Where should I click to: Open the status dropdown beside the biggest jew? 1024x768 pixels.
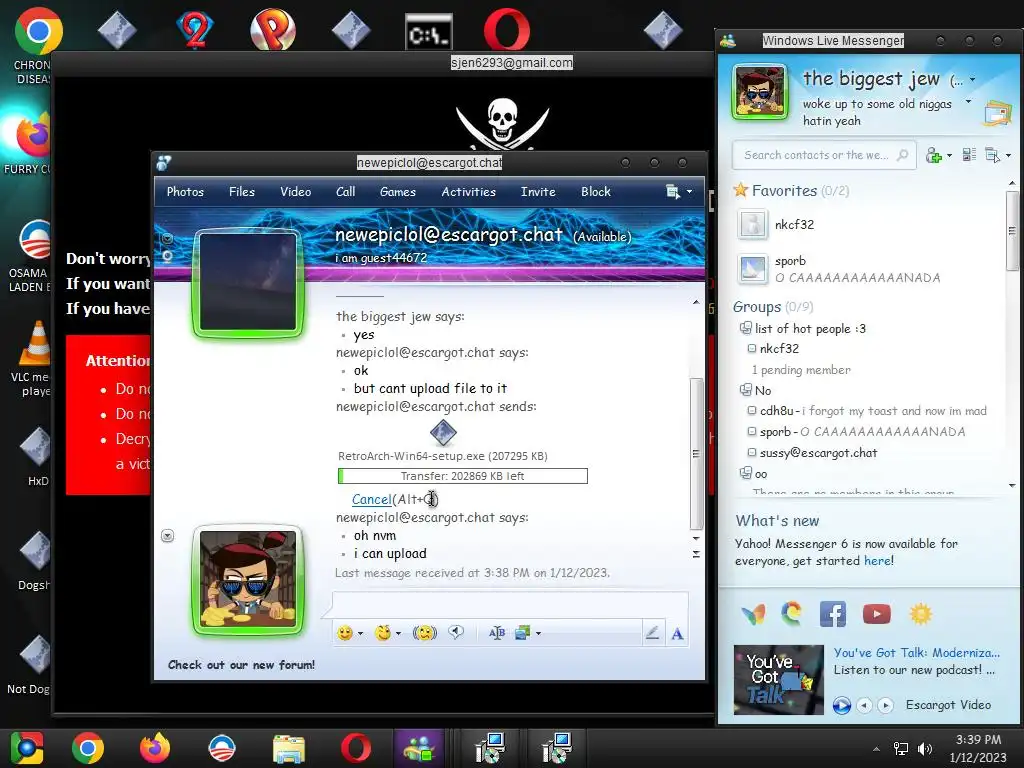972,80
